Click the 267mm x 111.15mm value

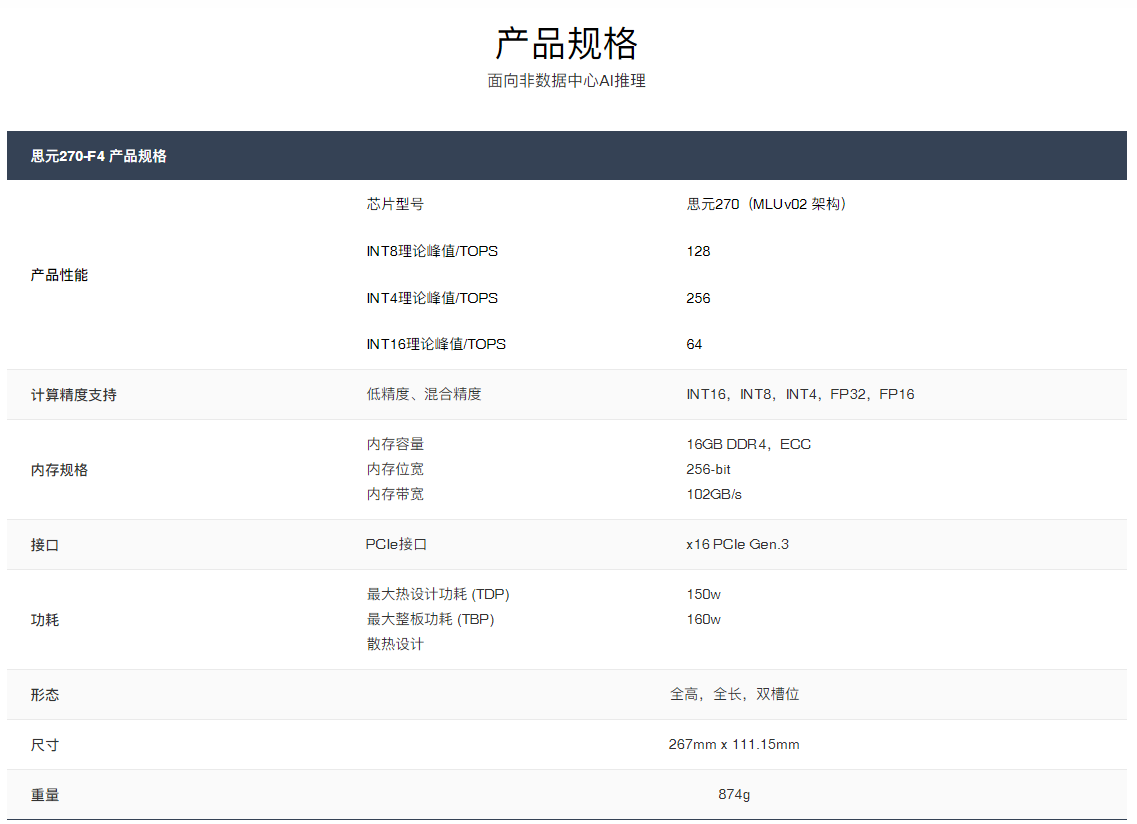pos(734,744)
